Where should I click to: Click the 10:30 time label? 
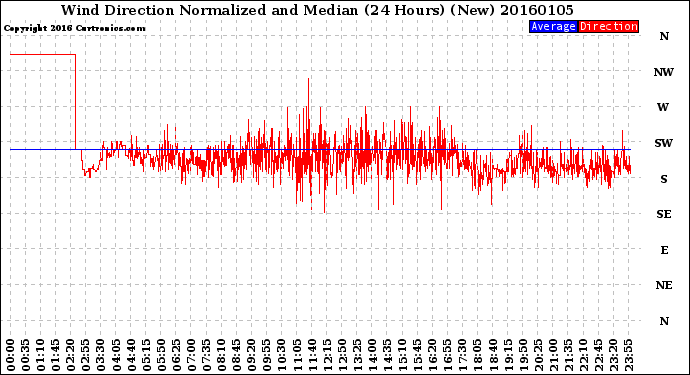(x=282, y=355)
